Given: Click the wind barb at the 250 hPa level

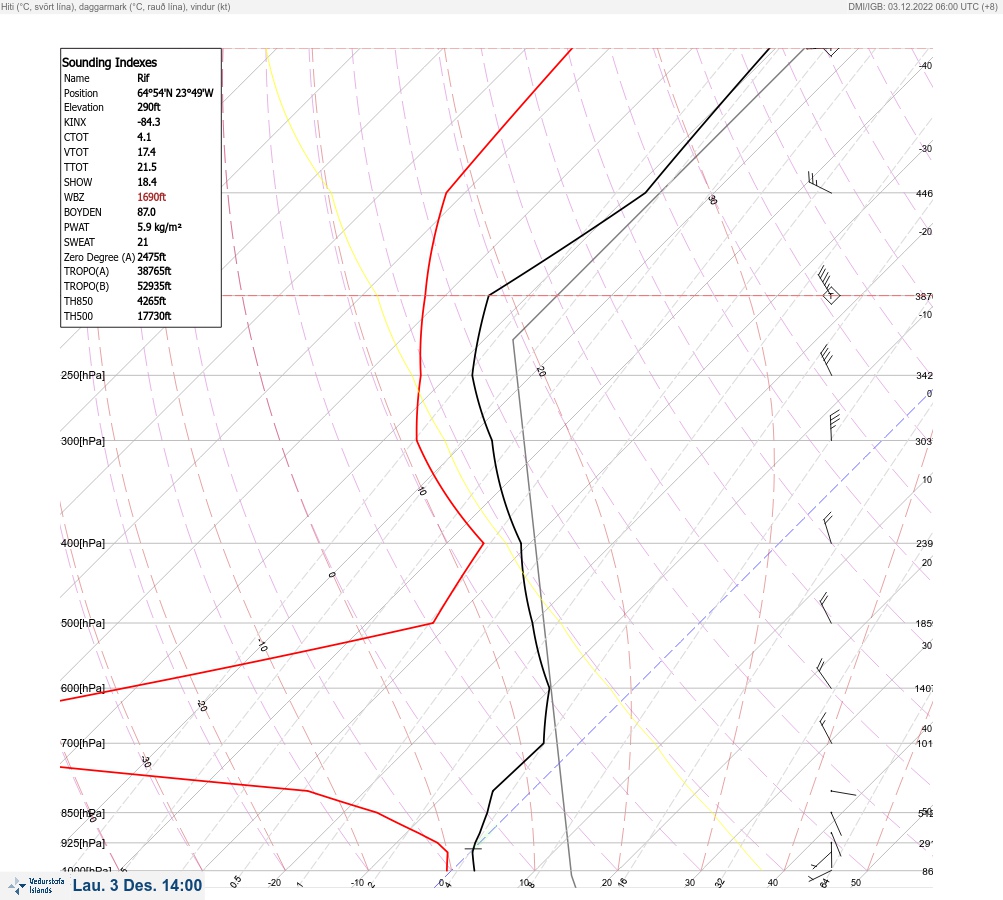Looking at the screenshot, I should pyautogui.click(x=826, y=360).
